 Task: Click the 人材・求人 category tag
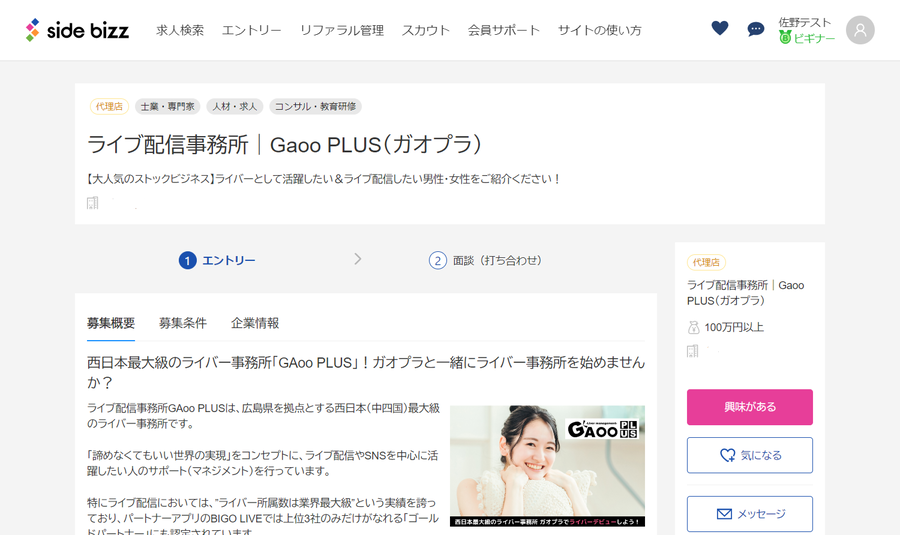(235, 106)
